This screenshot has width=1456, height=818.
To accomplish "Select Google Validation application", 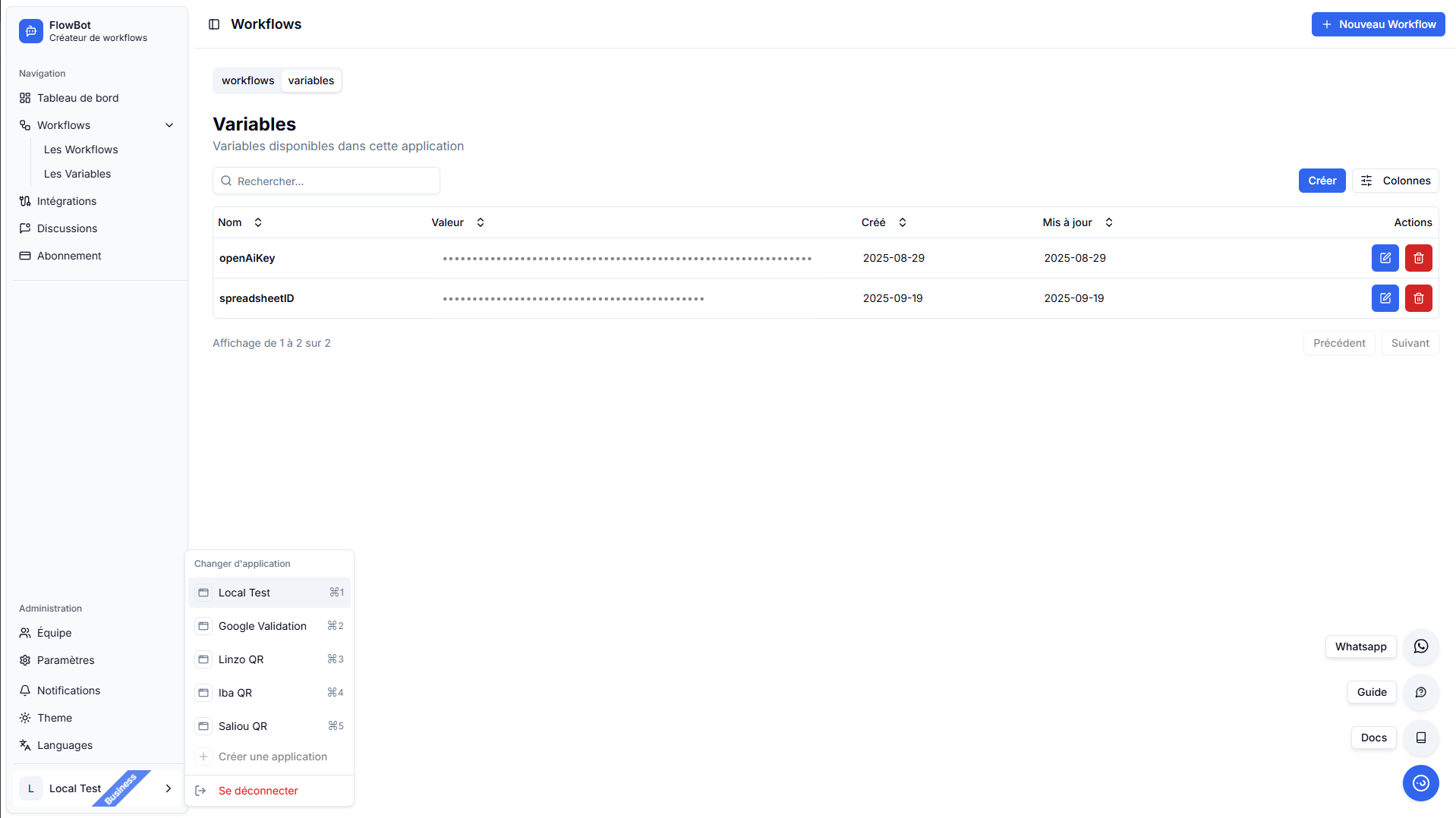I will 263,626.
